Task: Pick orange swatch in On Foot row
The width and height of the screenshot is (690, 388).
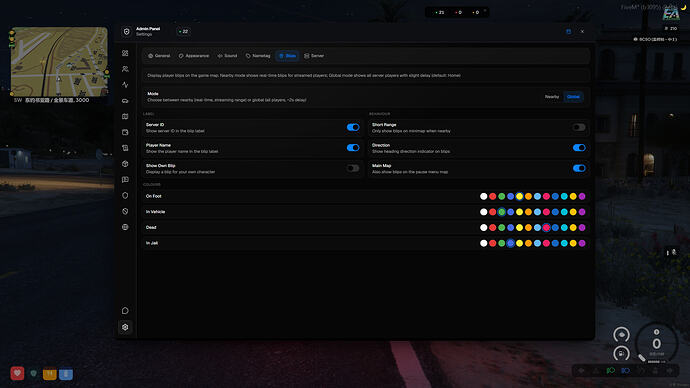Action: click(x=528, y=197)
